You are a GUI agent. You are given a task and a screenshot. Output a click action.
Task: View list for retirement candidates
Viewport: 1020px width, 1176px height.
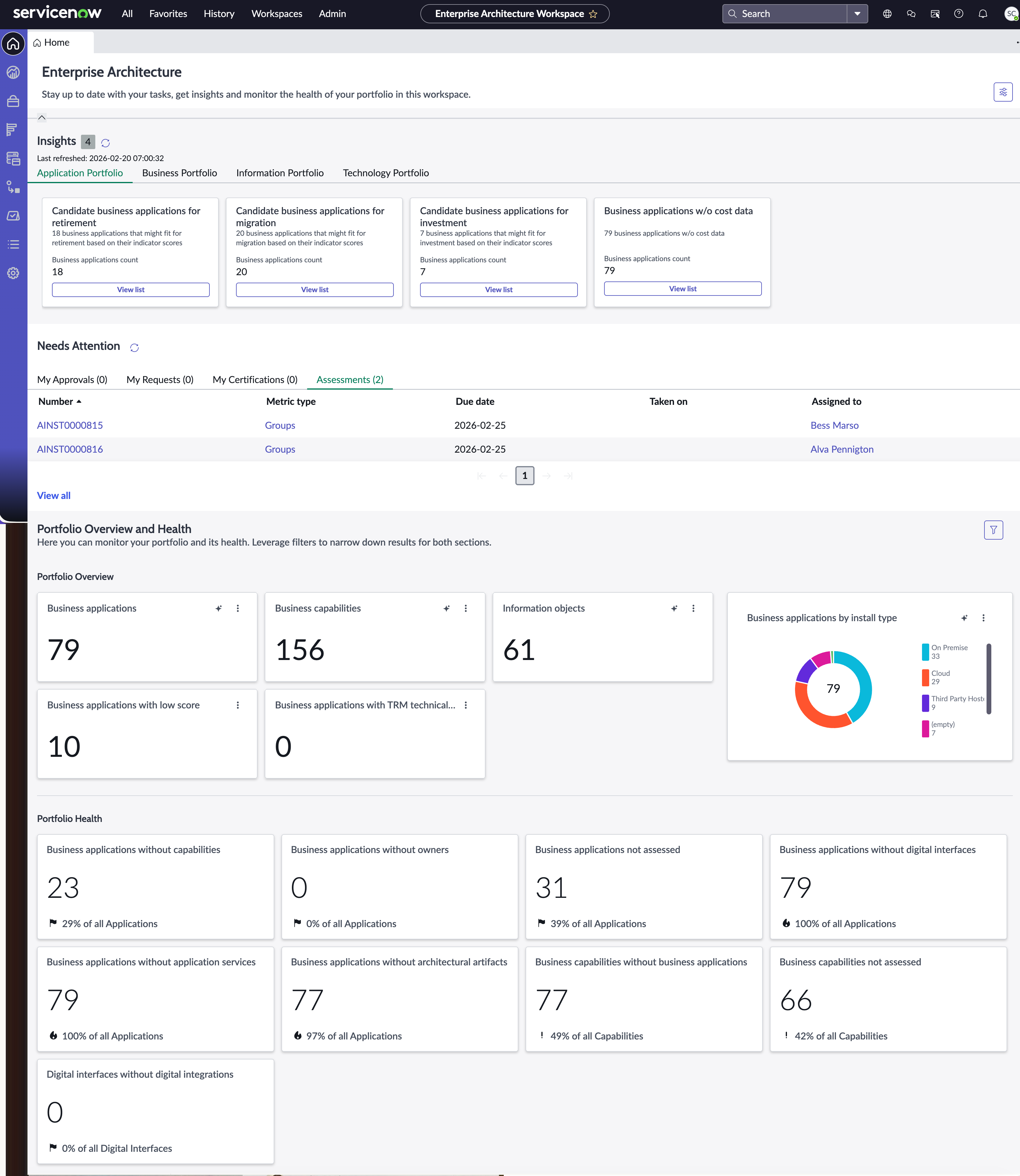tap(131, 290)
